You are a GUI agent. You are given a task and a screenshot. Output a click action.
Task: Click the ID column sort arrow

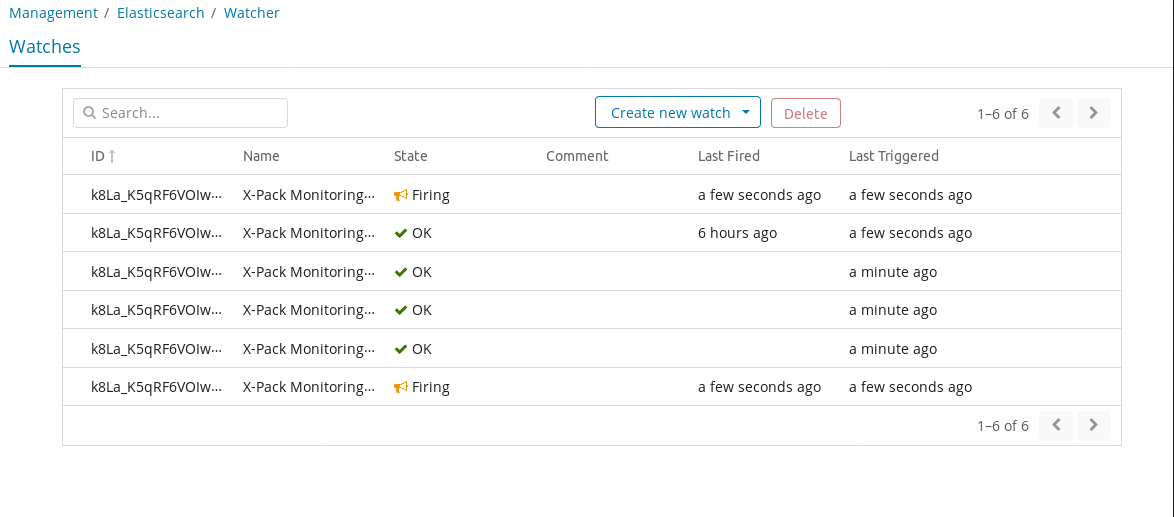112,156
